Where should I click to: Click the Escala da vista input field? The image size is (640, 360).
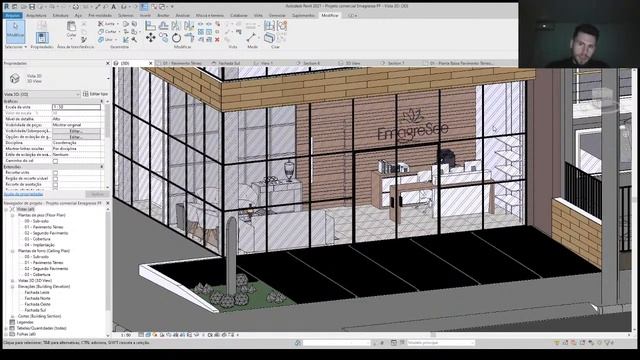point(76,107)
